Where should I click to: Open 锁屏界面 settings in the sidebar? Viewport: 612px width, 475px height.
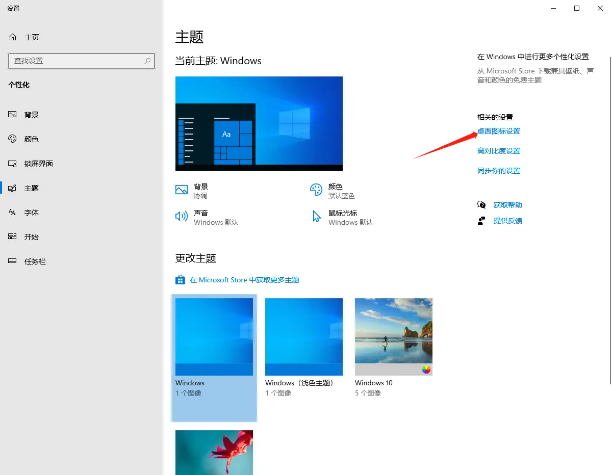pyautogui.click(x=39, y=163)
